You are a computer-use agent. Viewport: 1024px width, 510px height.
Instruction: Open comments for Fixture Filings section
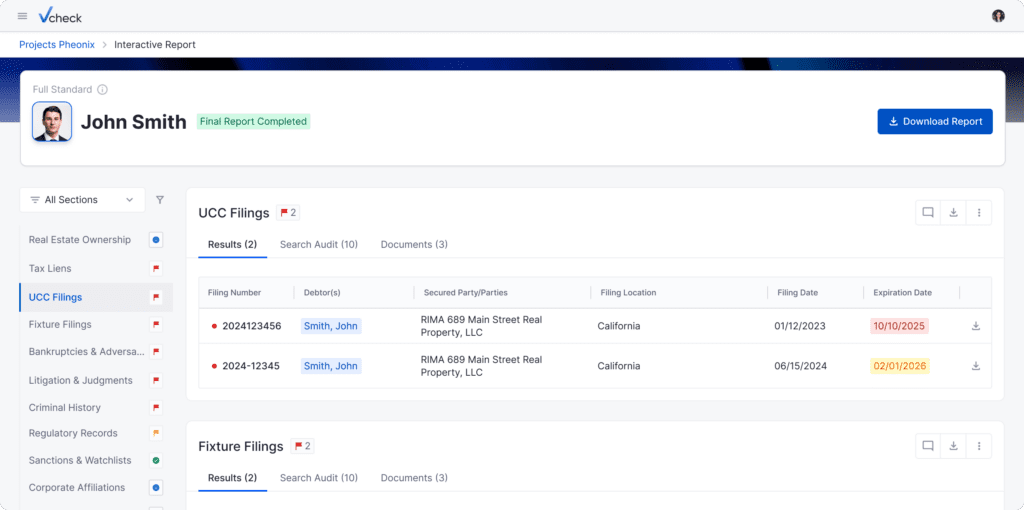click(x=928, y=446)
